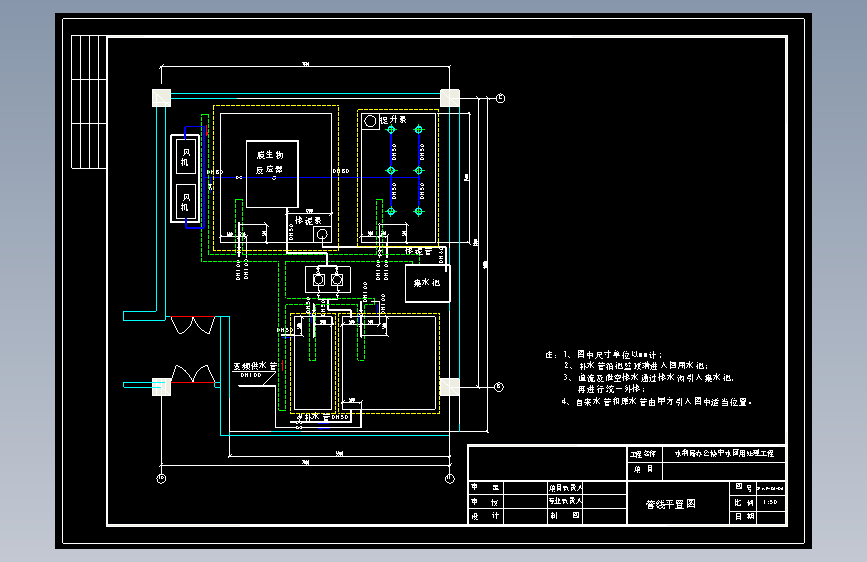
Task: Click the "专业负责人" title block cell
Action: click(x=565, y=501)
